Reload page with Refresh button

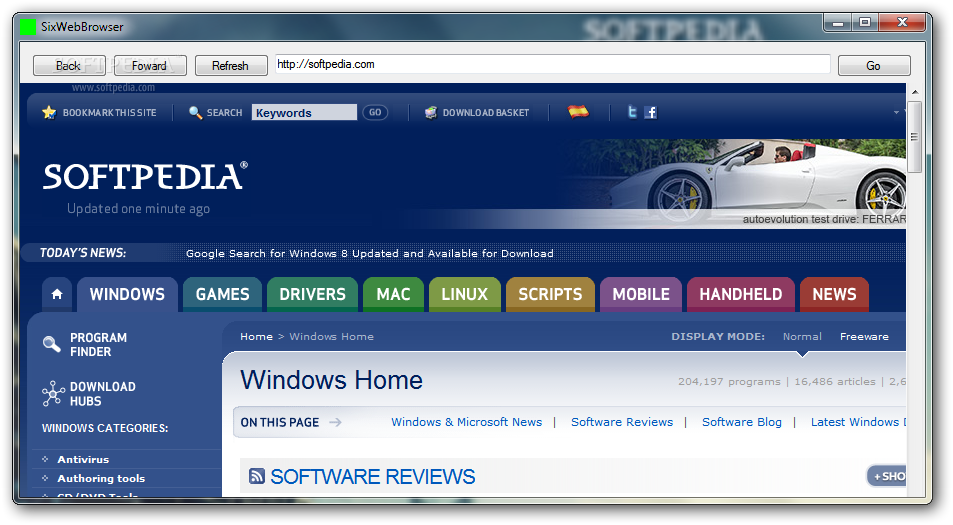coord(231,66)
